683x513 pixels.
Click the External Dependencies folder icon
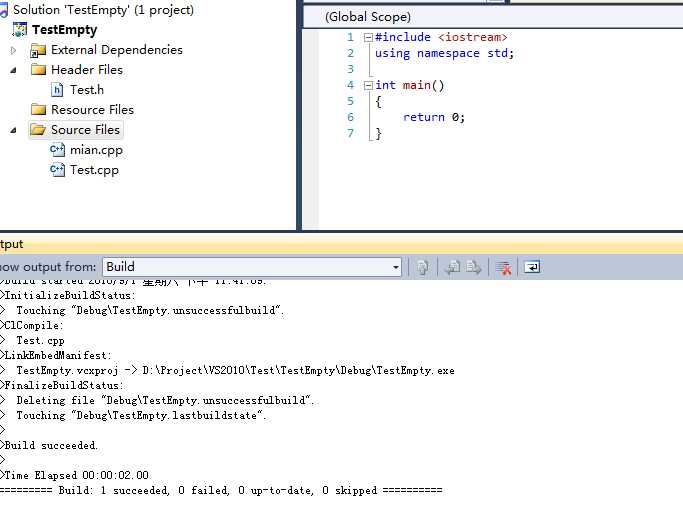pos(38,51)
